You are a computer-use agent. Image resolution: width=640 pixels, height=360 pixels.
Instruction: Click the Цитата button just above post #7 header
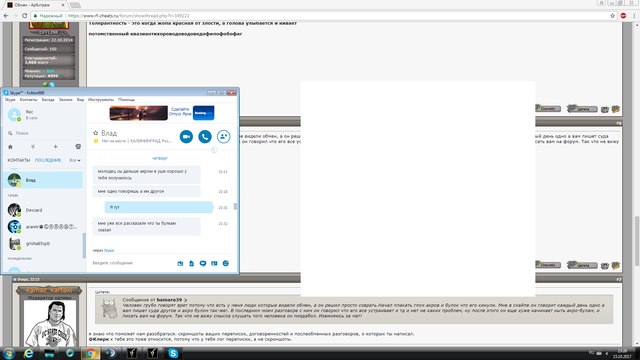point(582,265)
